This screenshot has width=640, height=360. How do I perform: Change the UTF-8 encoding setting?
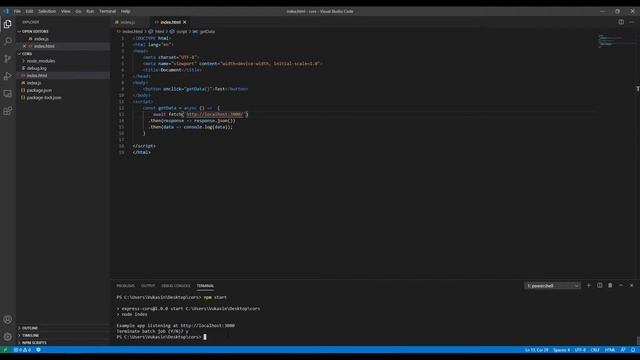pos(580,350)
